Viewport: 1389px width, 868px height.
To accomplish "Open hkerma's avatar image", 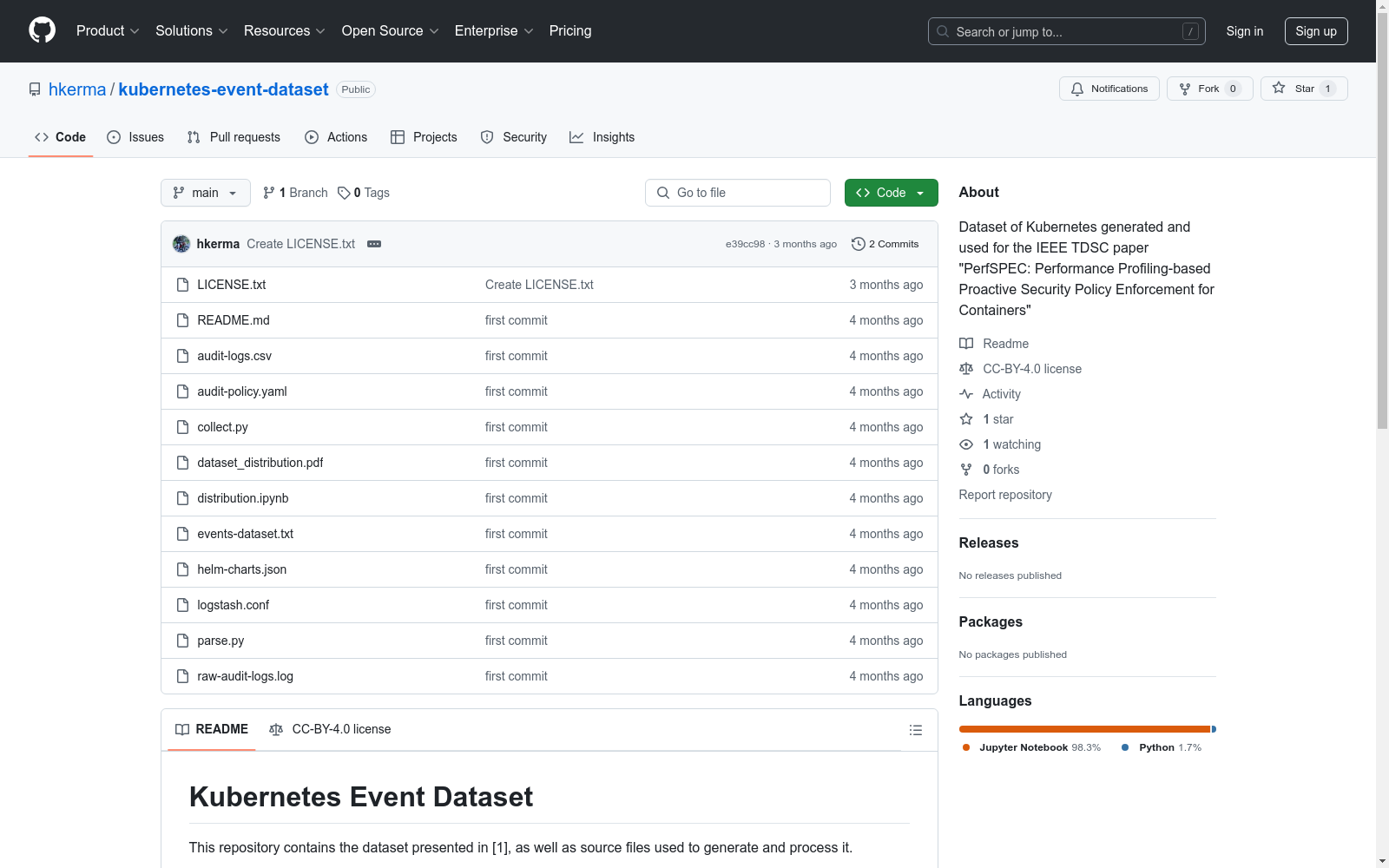I will 181,244.
